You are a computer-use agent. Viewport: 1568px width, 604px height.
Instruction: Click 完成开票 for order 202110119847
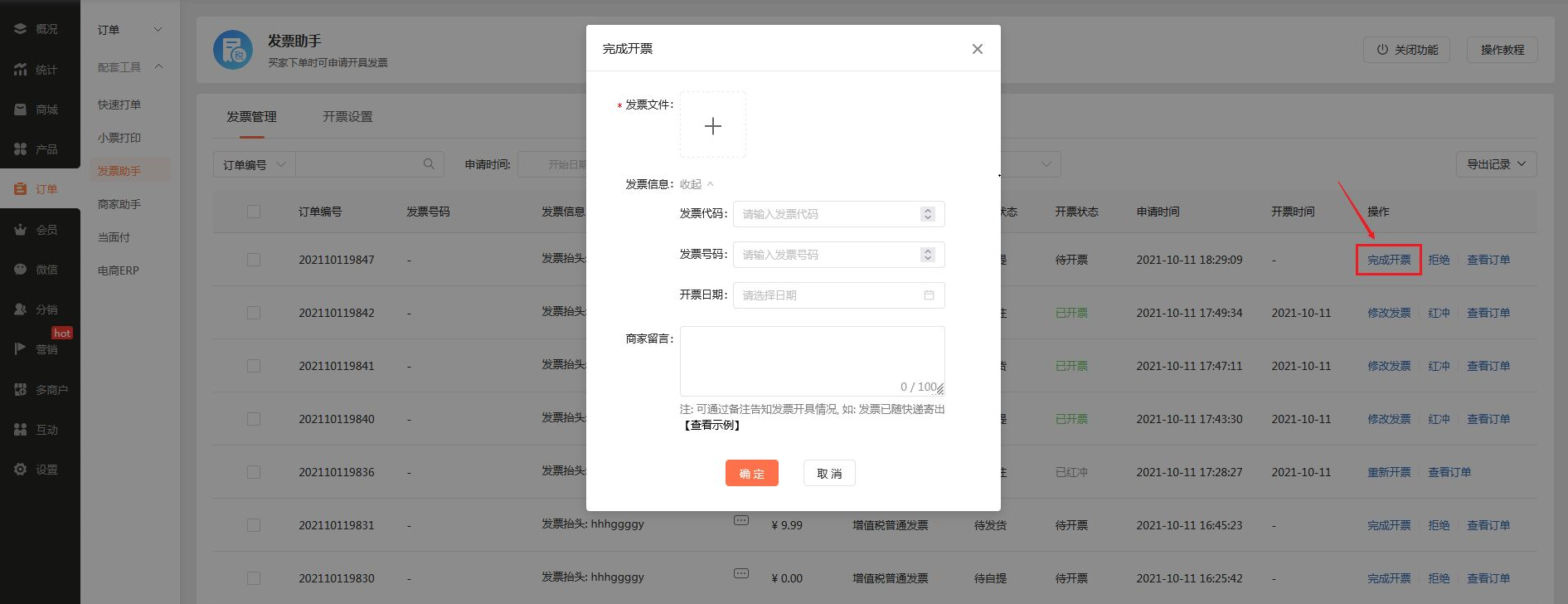(x=1389, y=260)
